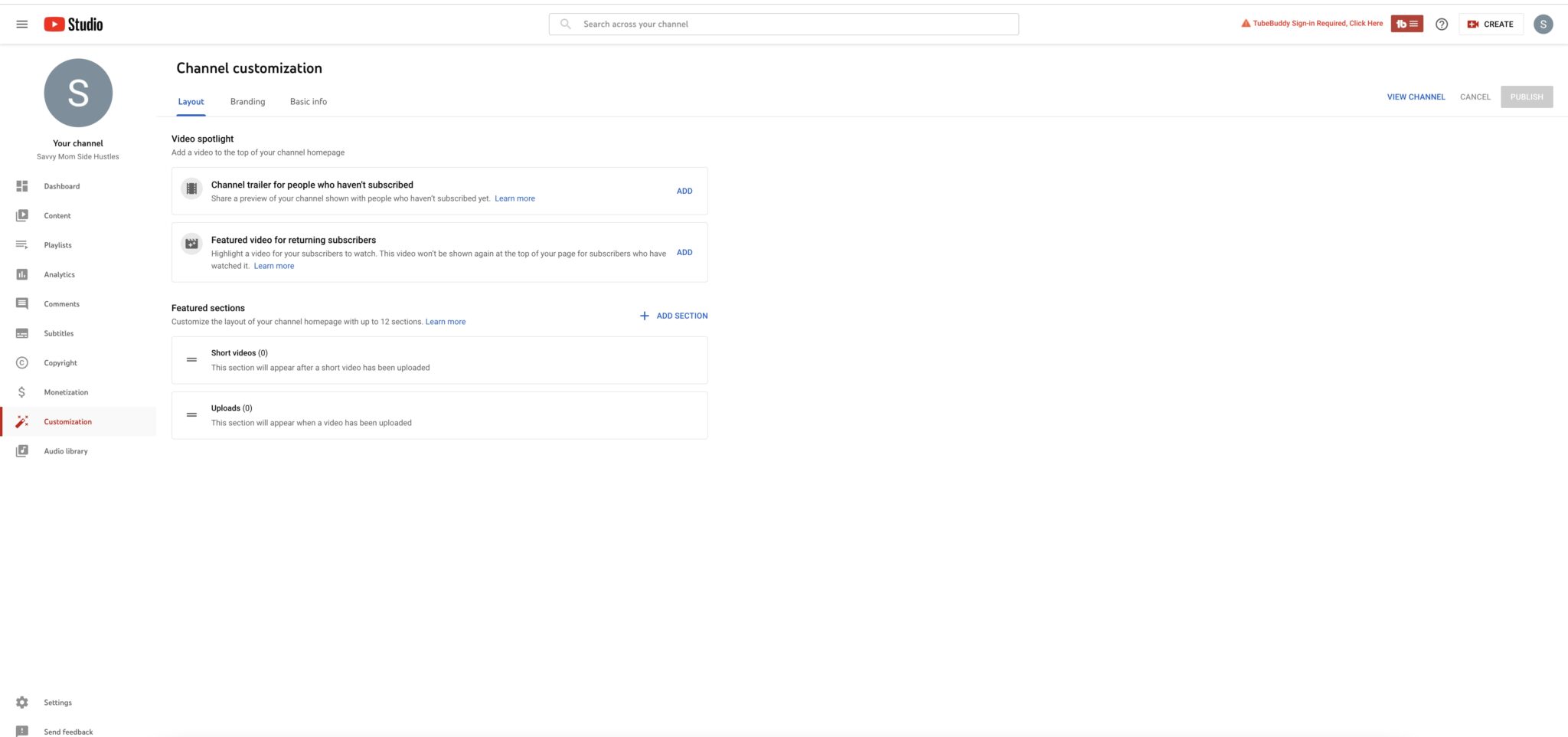Open the Copyright section icon
The image size is (1568, 737).
point(21,362)
